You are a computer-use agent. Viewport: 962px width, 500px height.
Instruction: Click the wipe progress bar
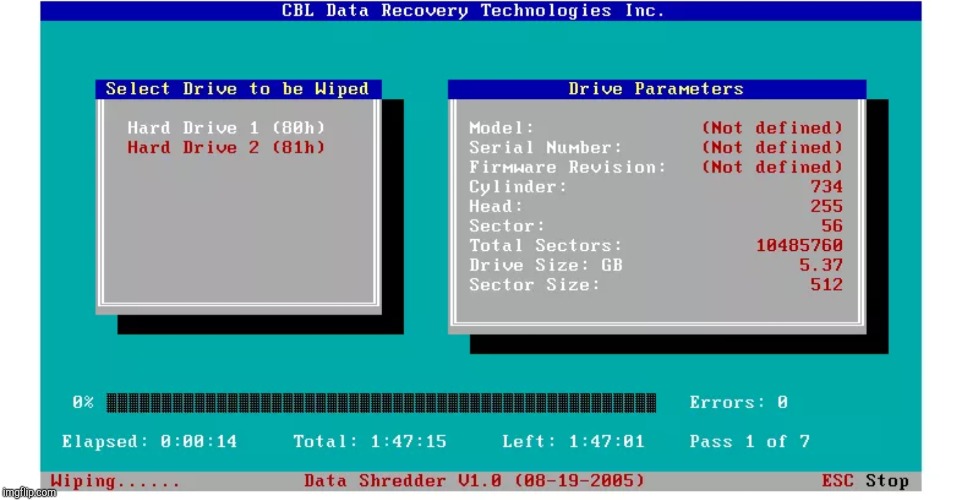point(381,402)
